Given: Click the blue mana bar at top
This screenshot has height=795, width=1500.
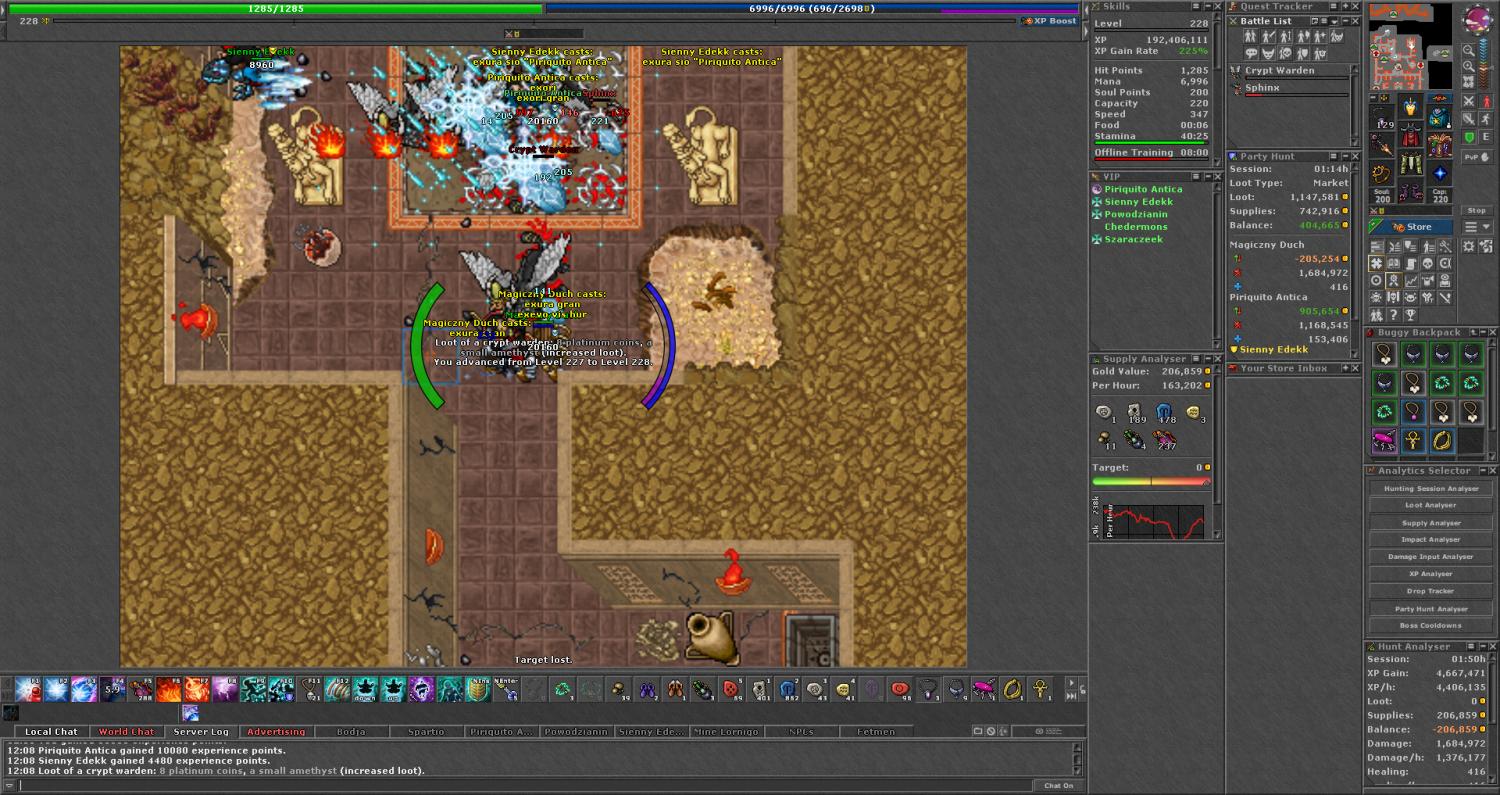Looking at the screenshot, I should tap(813, 8).
